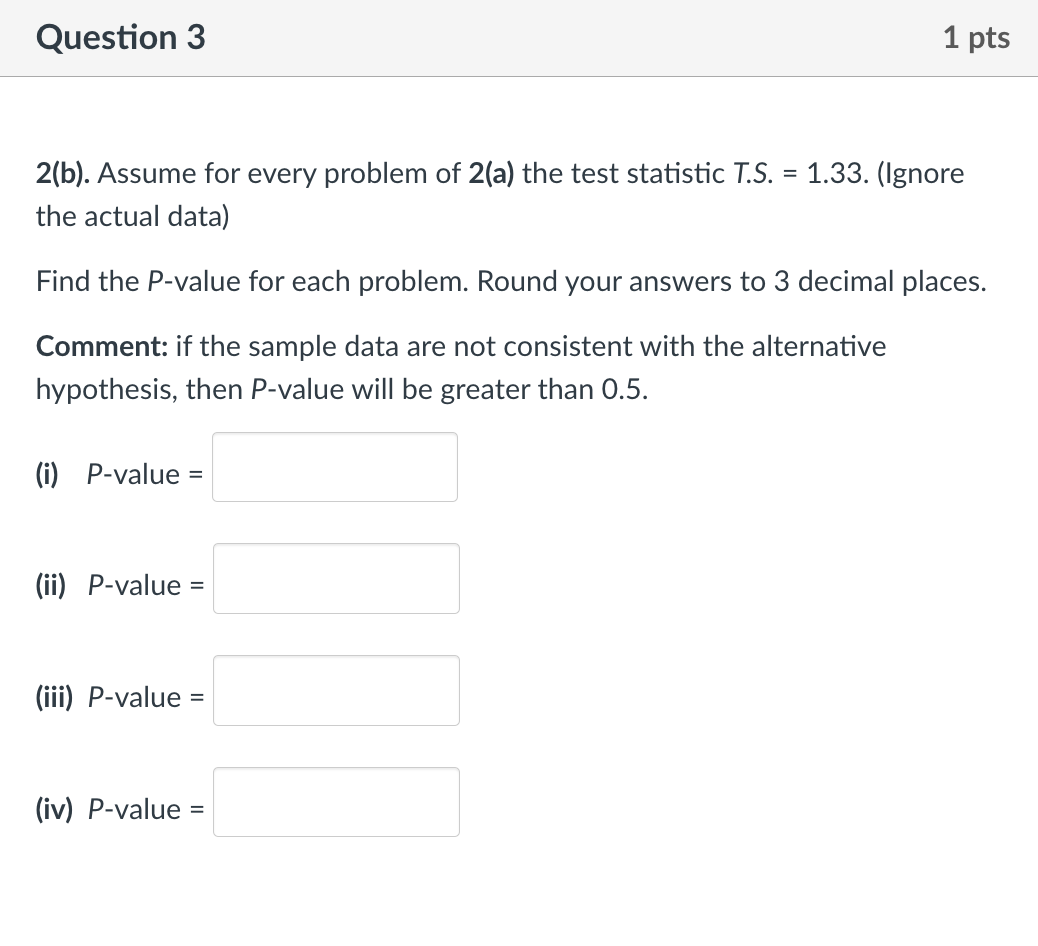Click the P-value input field for part (iii)
This screenshot has width=1038, height=946.
click(336, 690)
